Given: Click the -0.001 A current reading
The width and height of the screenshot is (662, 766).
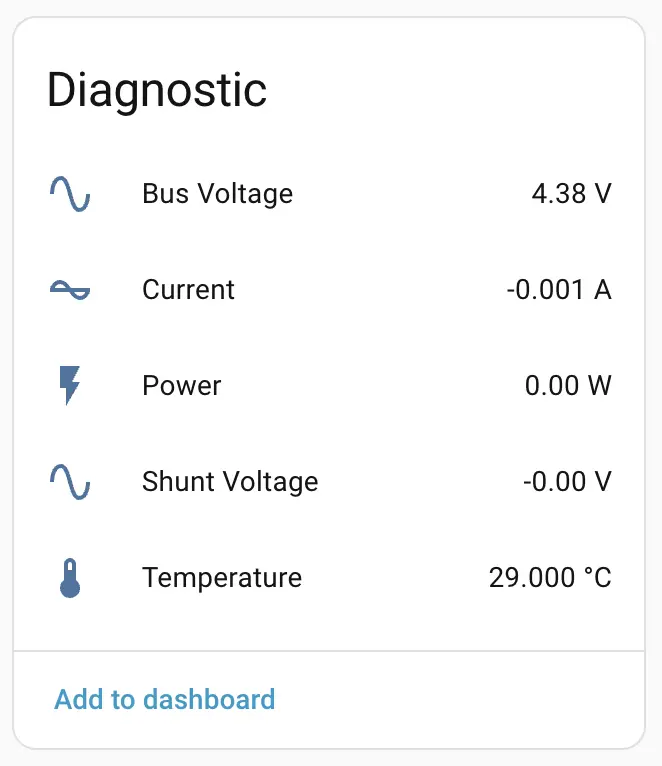Looking at the screenshot, I should tap(558, 290).
